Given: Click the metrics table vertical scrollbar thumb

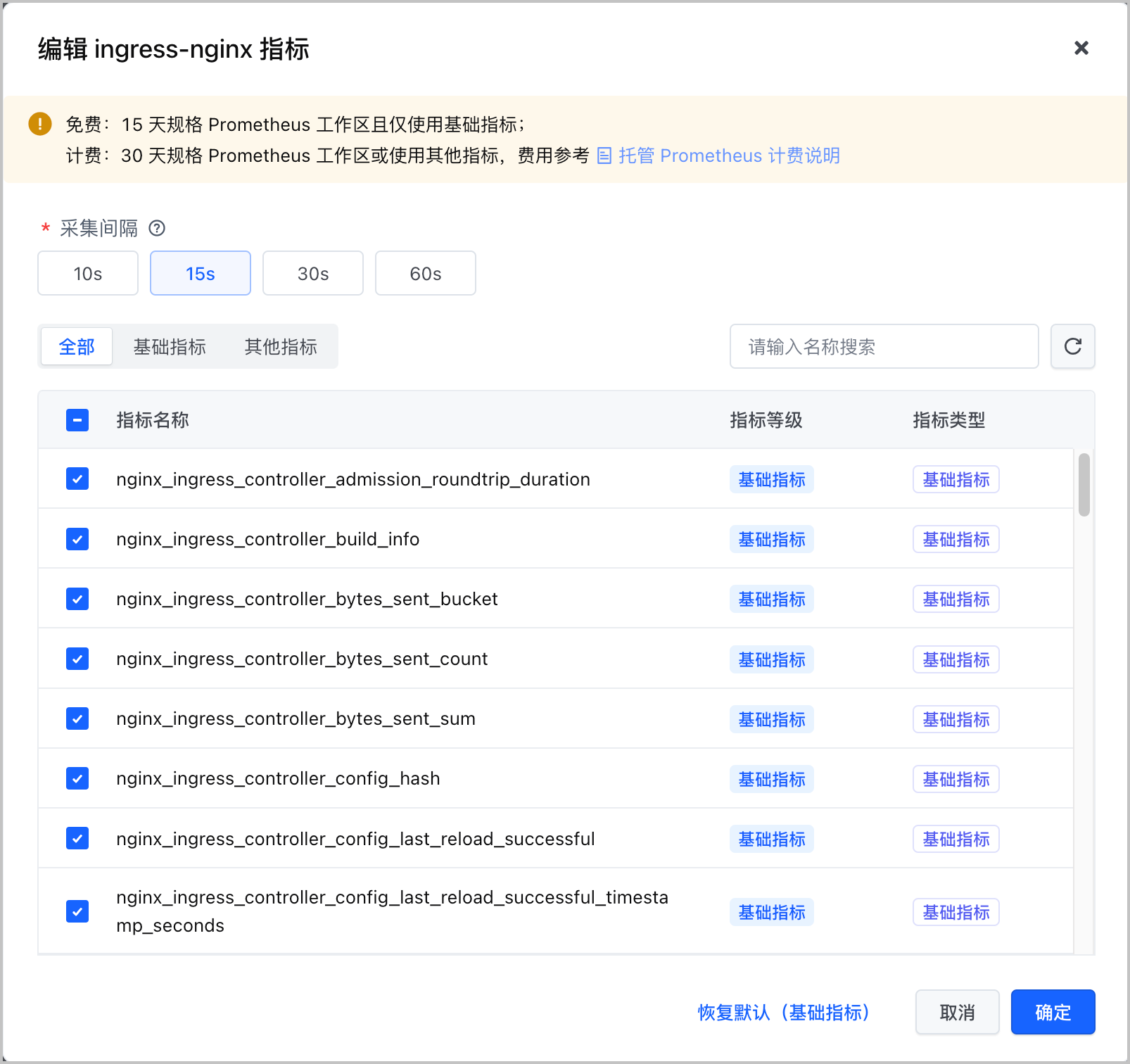Looking at the screenshot, I should click(1084, 485).
